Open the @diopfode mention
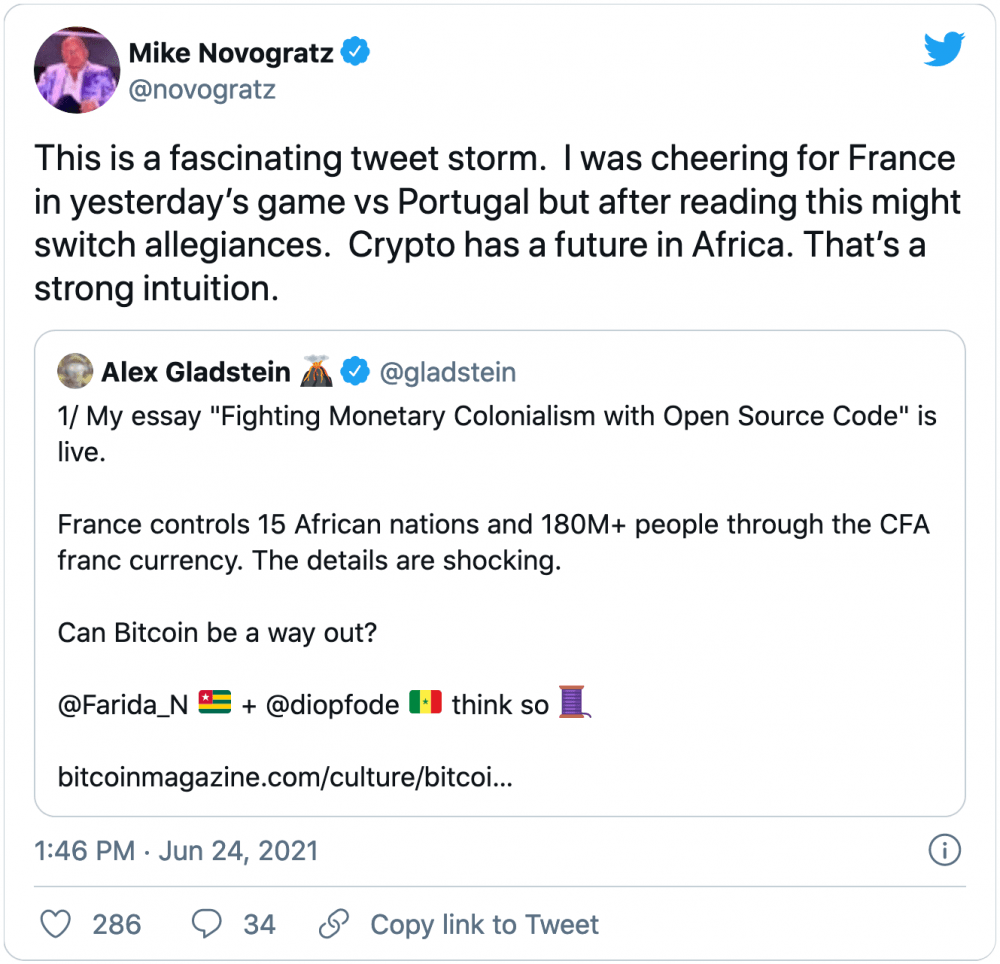Viewport: 1000px width, 964px height. point(329,705)
